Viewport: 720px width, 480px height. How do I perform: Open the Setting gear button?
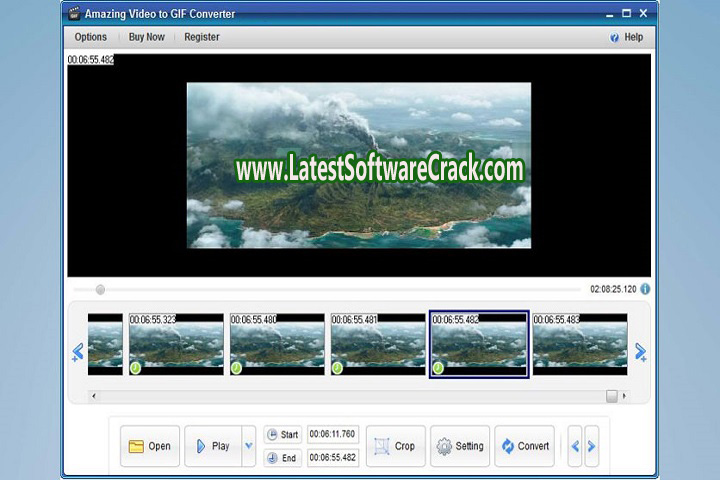pyautogui.click(x=460, y=446)
